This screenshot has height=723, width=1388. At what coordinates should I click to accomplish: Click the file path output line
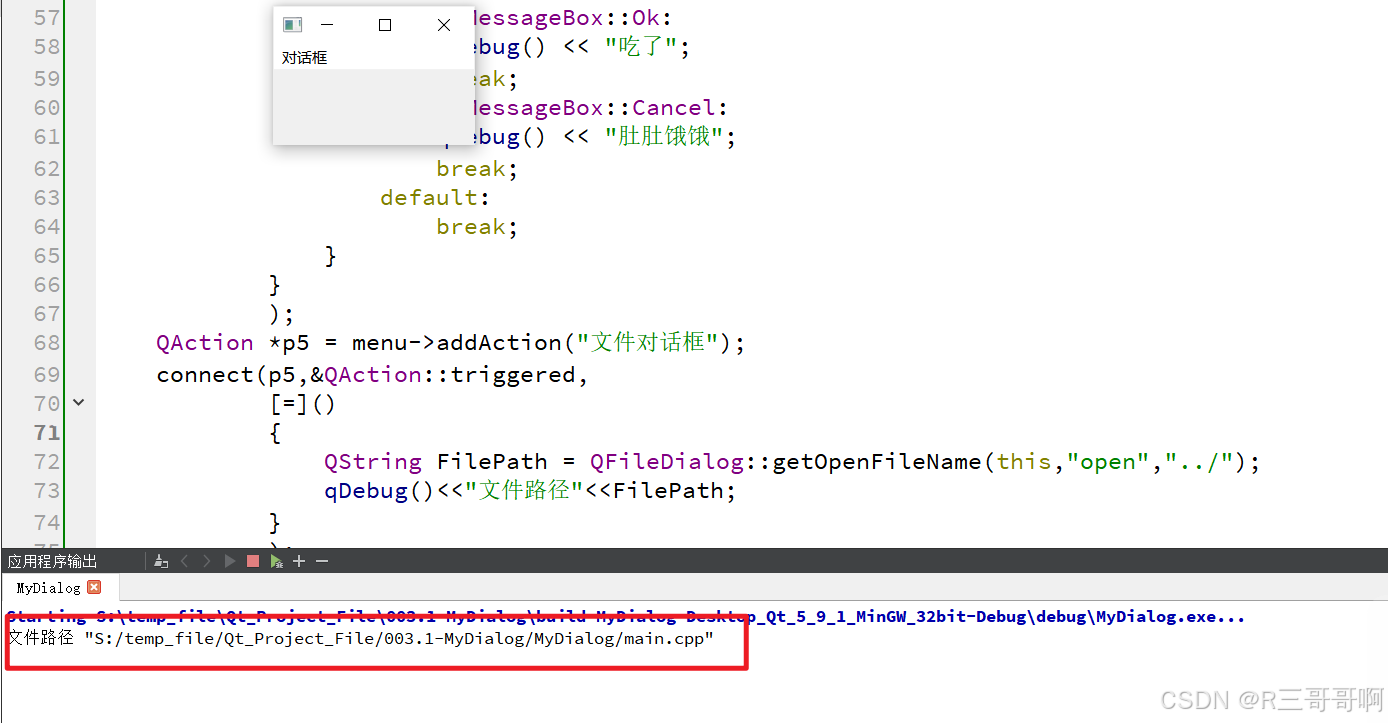pyautogui.click(x=361, y=638)
